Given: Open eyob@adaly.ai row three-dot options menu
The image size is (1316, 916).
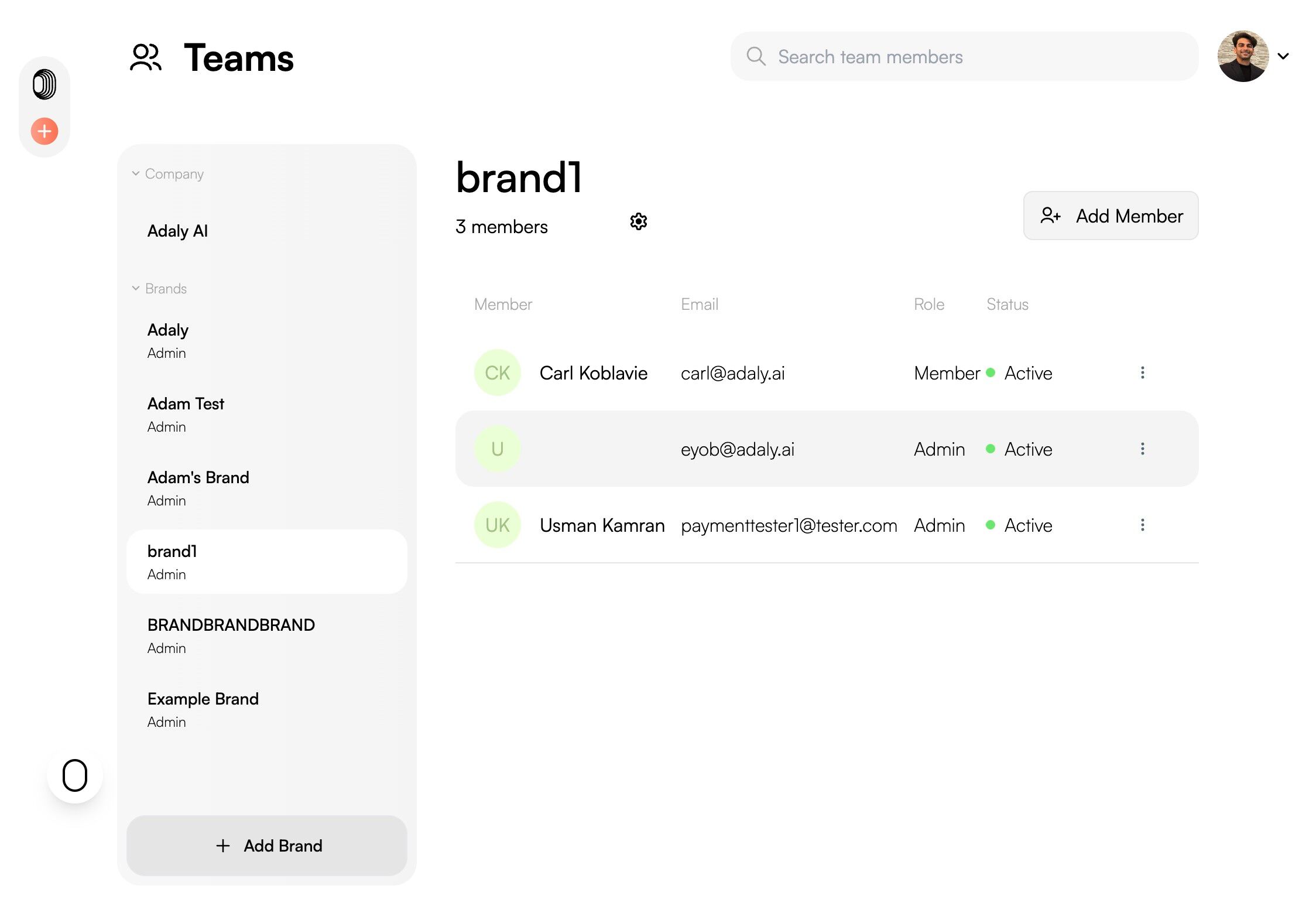Looking at the screenshot, I should [x=1142, y=449].
